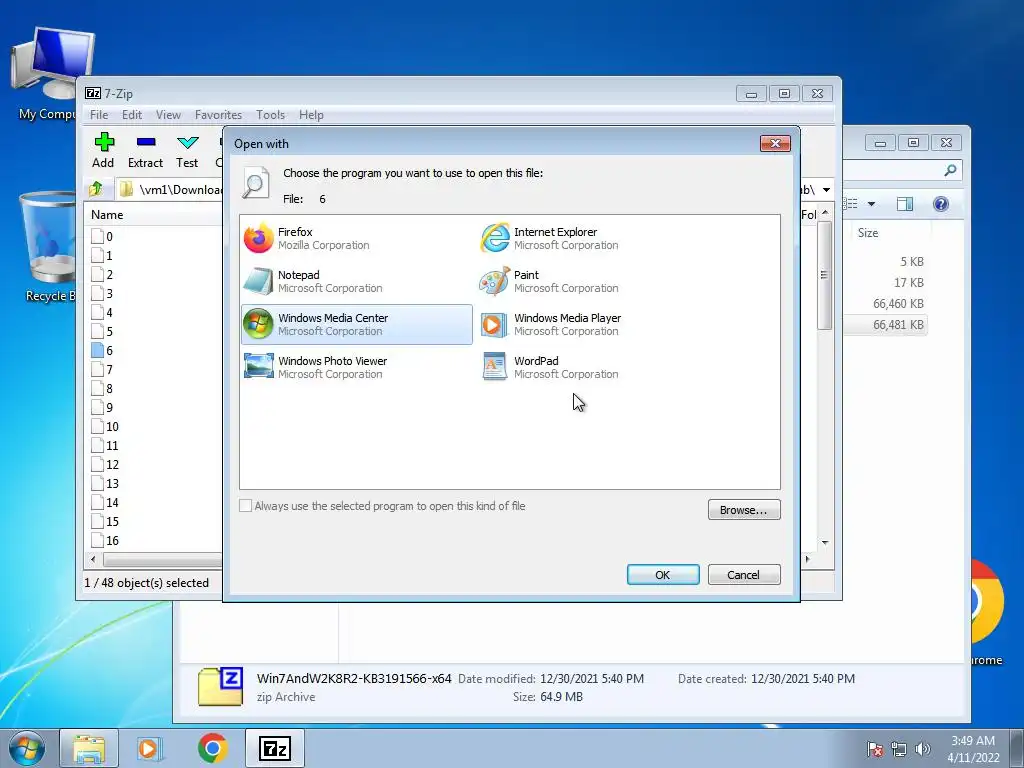Switch to the 7-Zip taskbar button

(275, 748)
